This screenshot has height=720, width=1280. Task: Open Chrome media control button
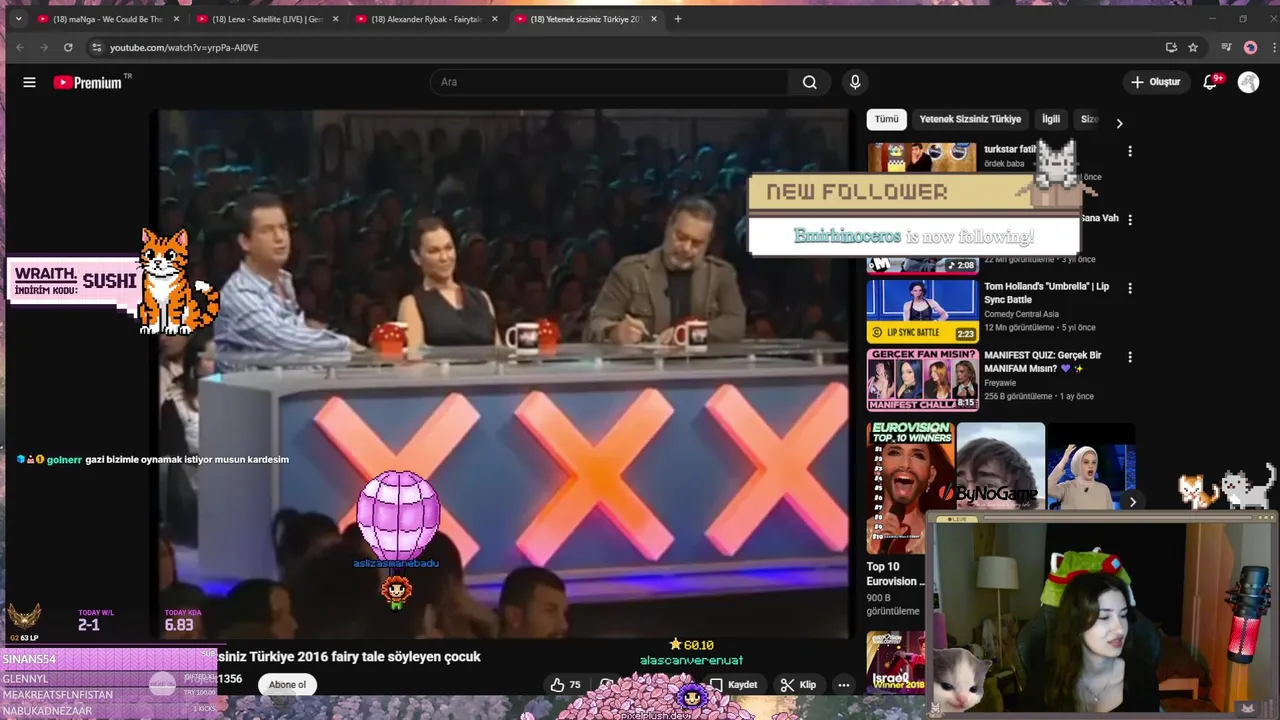(x=1226, y=47)
